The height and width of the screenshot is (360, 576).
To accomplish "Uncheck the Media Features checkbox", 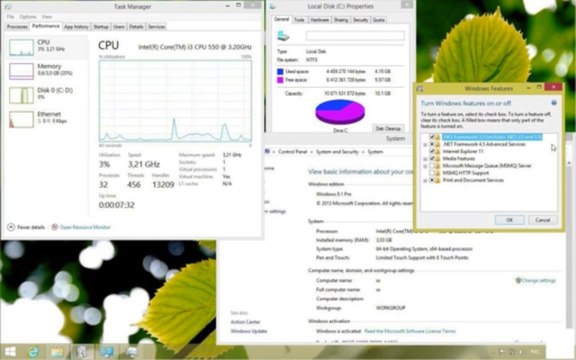I will (x=432, y=159).
